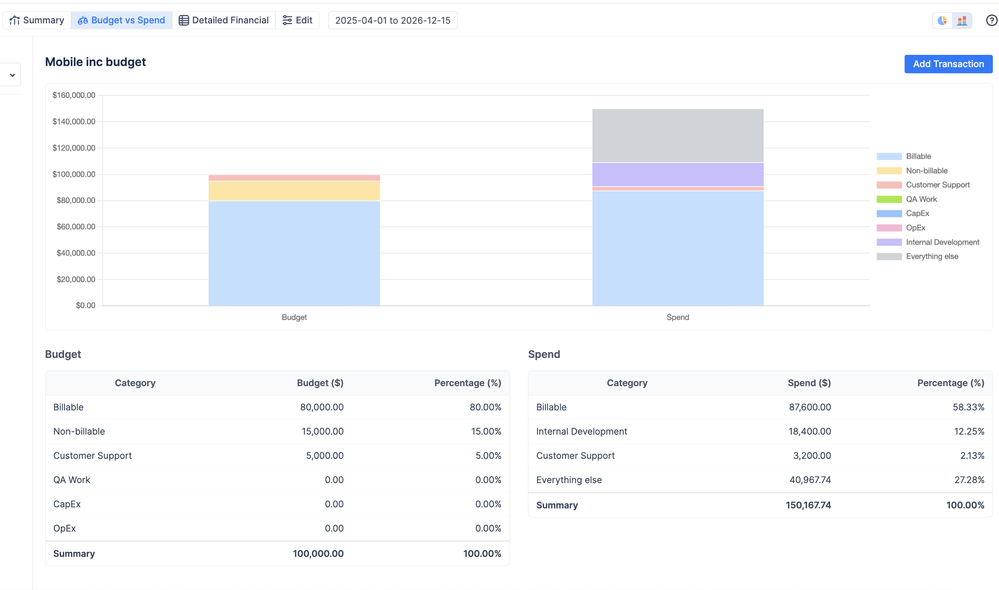Click Category header in Spend table

[627, 383]
